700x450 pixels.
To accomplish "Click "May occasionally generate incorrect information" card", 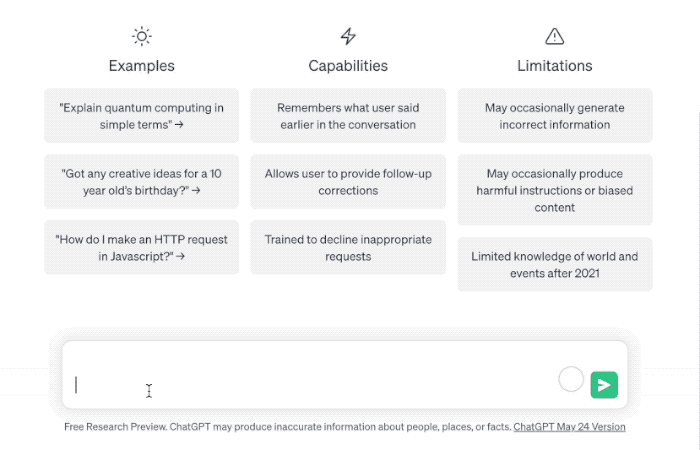I will pyautogui.click(x=555, y=116).
